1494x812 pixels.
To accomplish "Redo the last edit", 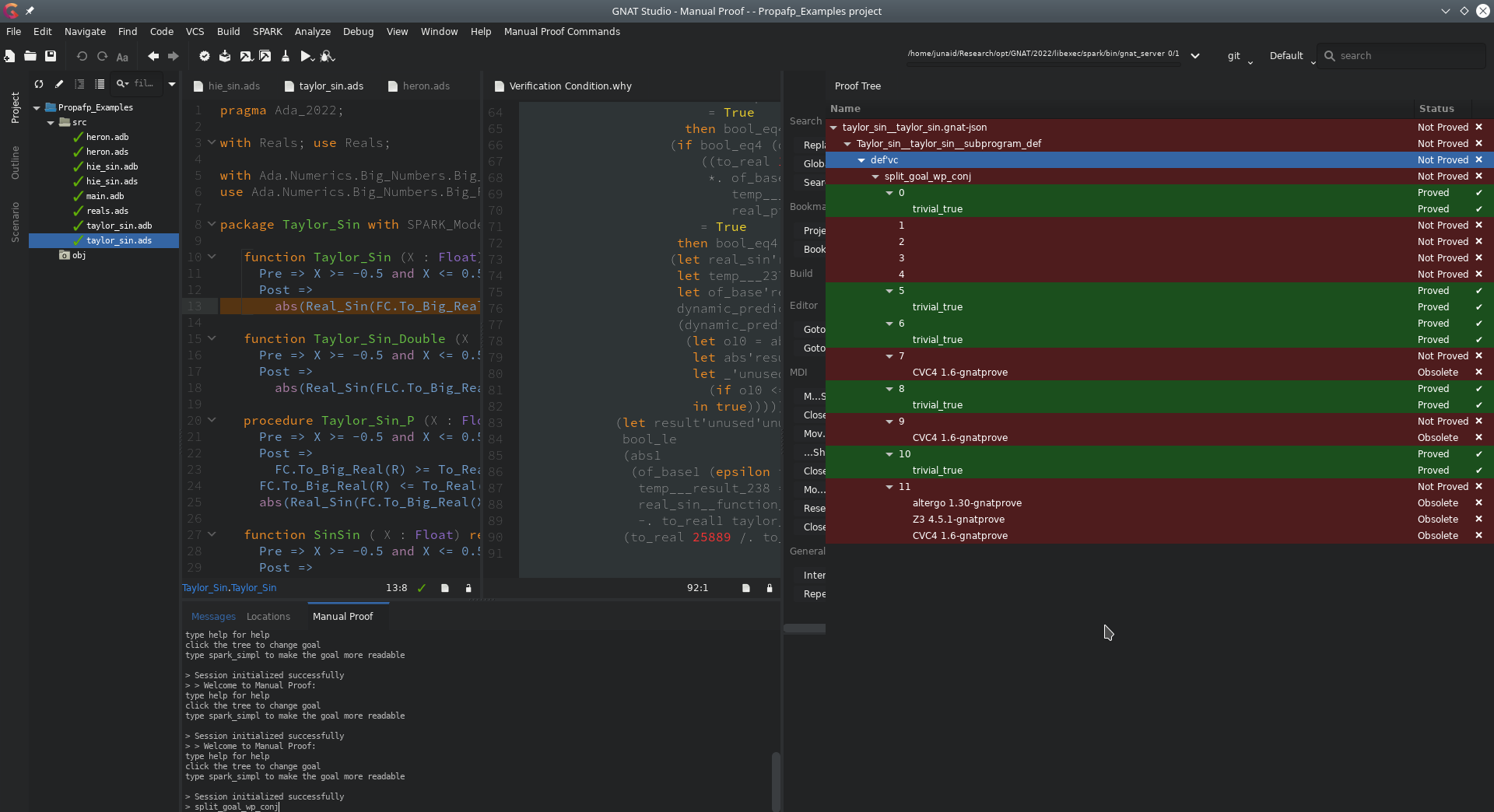I will 102,56.
